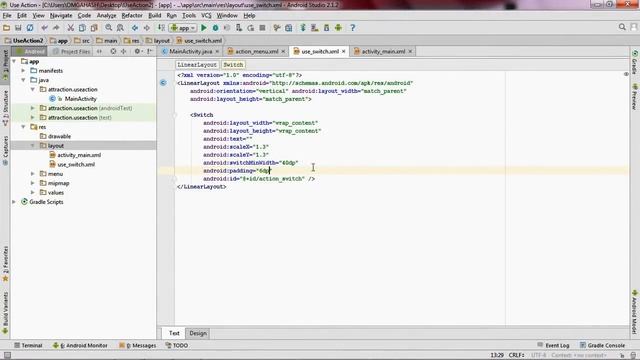
Task: Open MainActivity in project tree
Action: 80,99
